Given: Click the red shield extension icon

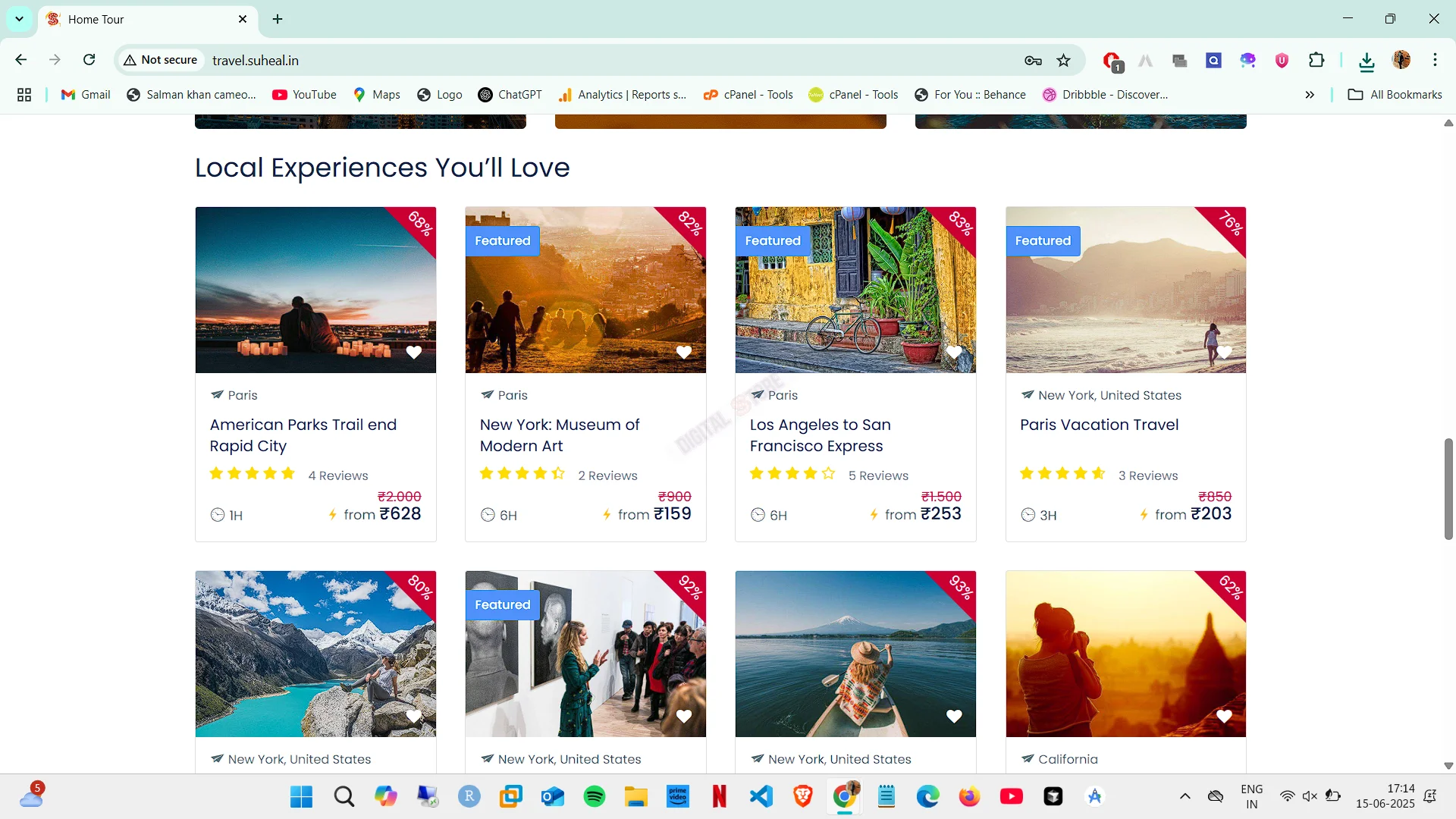Looking at the screenshot, I should click(x=1112, y=61).
